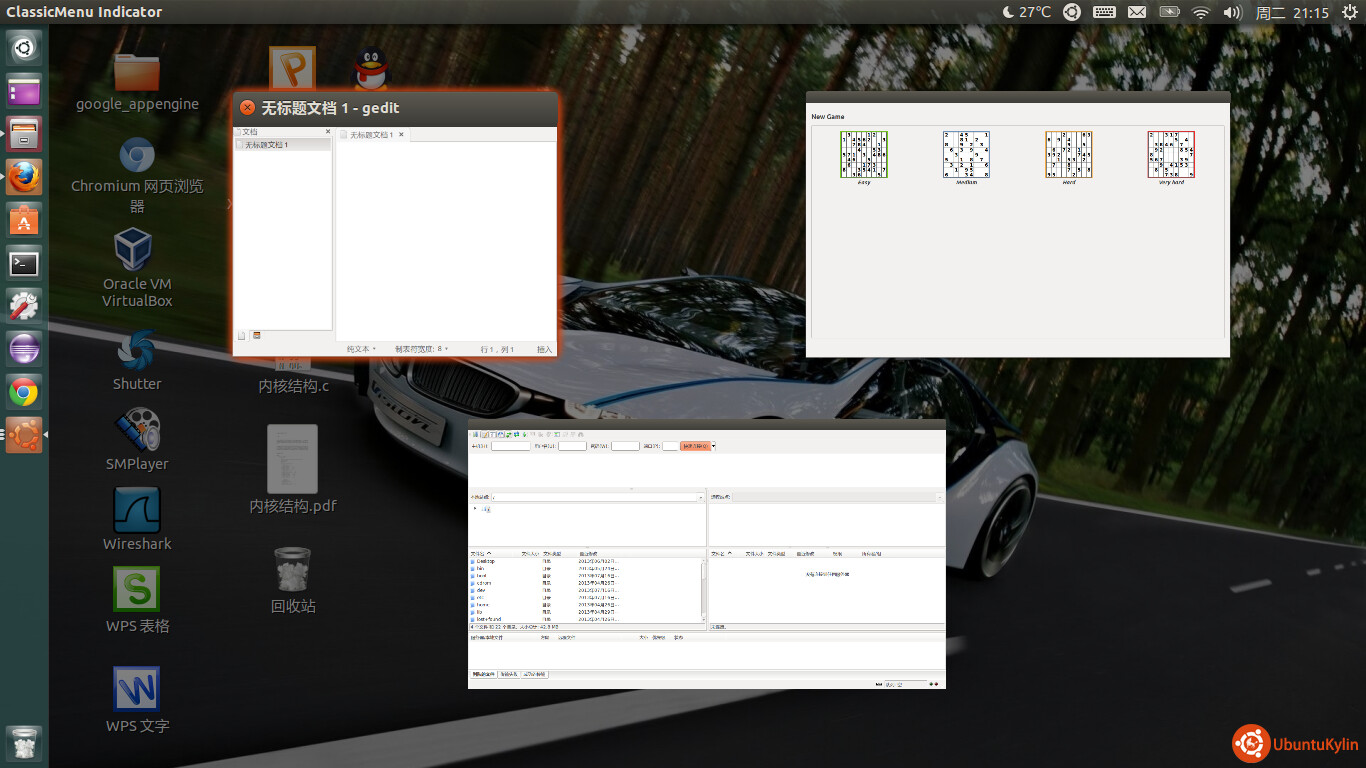
Task: Launch Firefox from the launcher
Action: click(24, 177)
